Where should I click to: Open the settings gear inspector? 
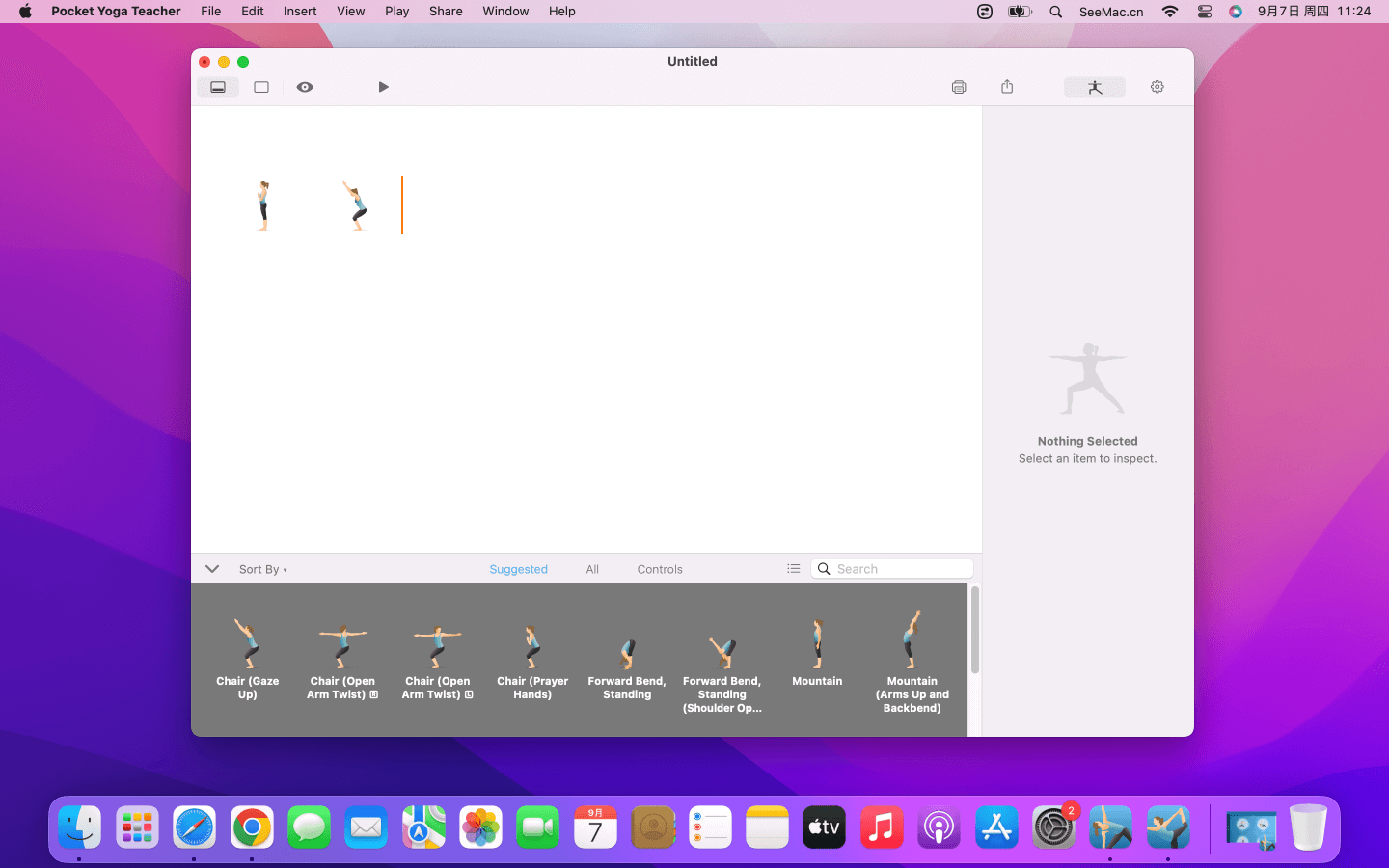tap(1157, 87)
